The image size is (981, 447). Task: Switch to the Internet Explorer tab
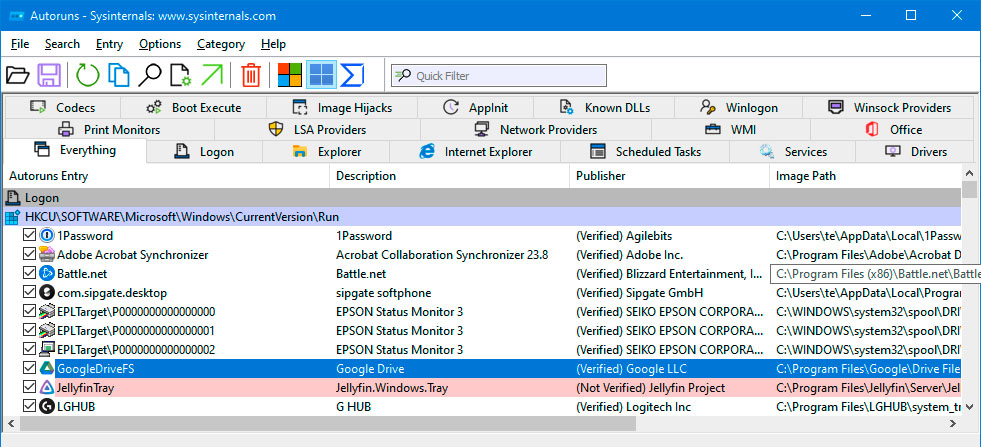[475, 152]
